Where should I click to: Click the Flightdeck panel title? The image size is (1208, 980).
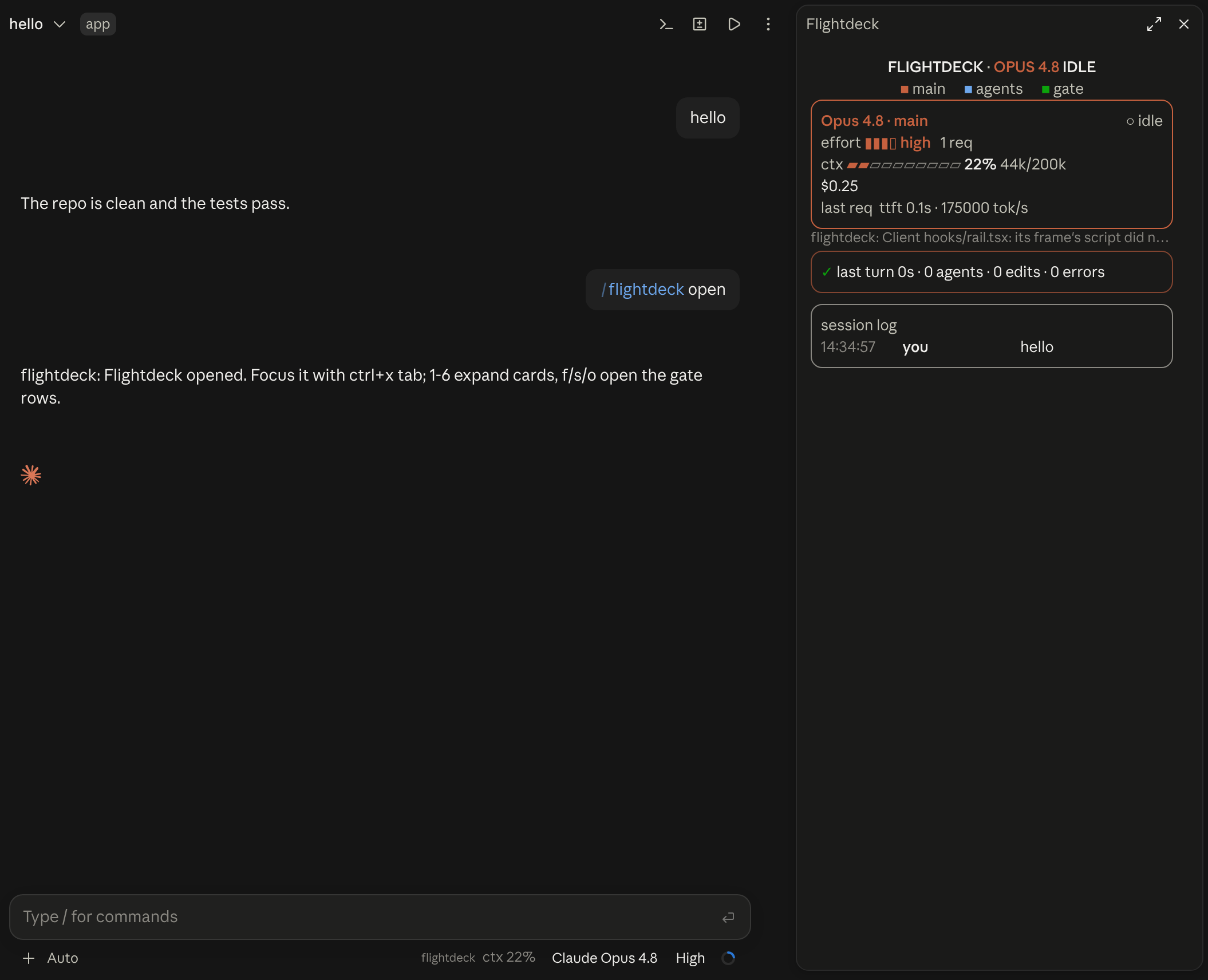pos(842,24)
